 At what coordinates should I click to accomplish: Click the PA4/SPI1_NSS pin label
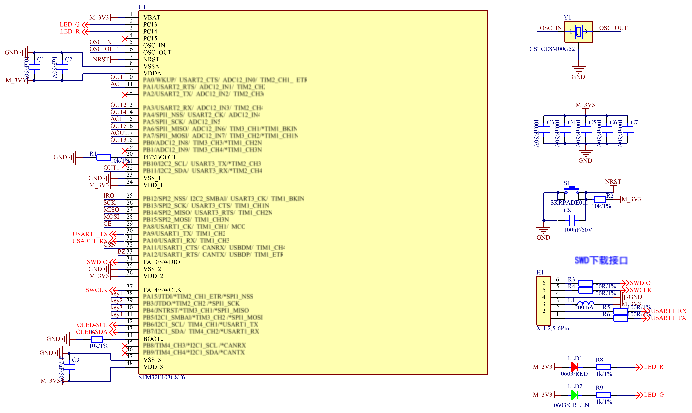point(201,115)
